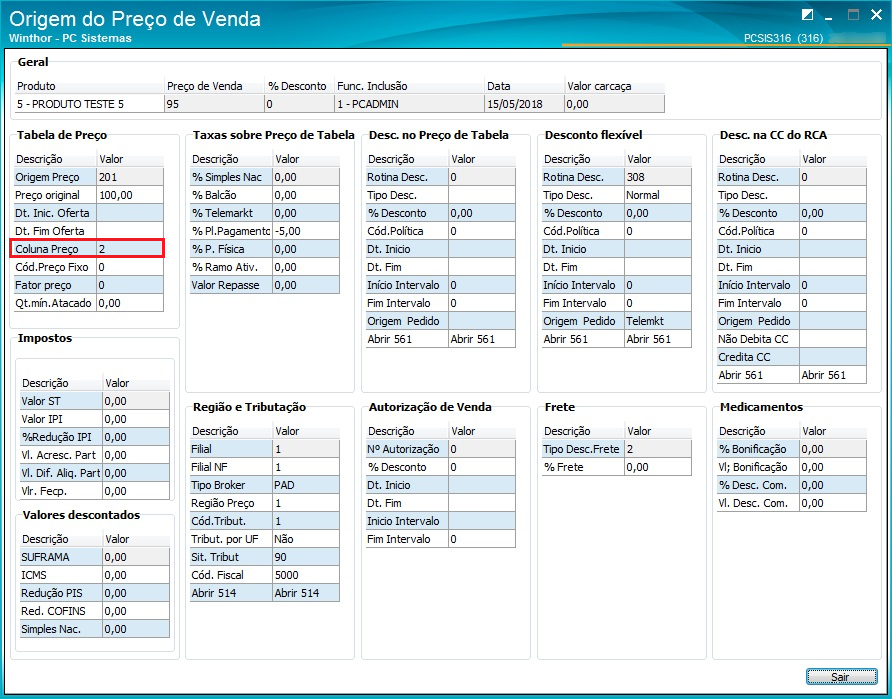Click the Tipo Desc.Frete row label
The height and width of the screenshot is (699, 892).
click(x=583, y=449)
